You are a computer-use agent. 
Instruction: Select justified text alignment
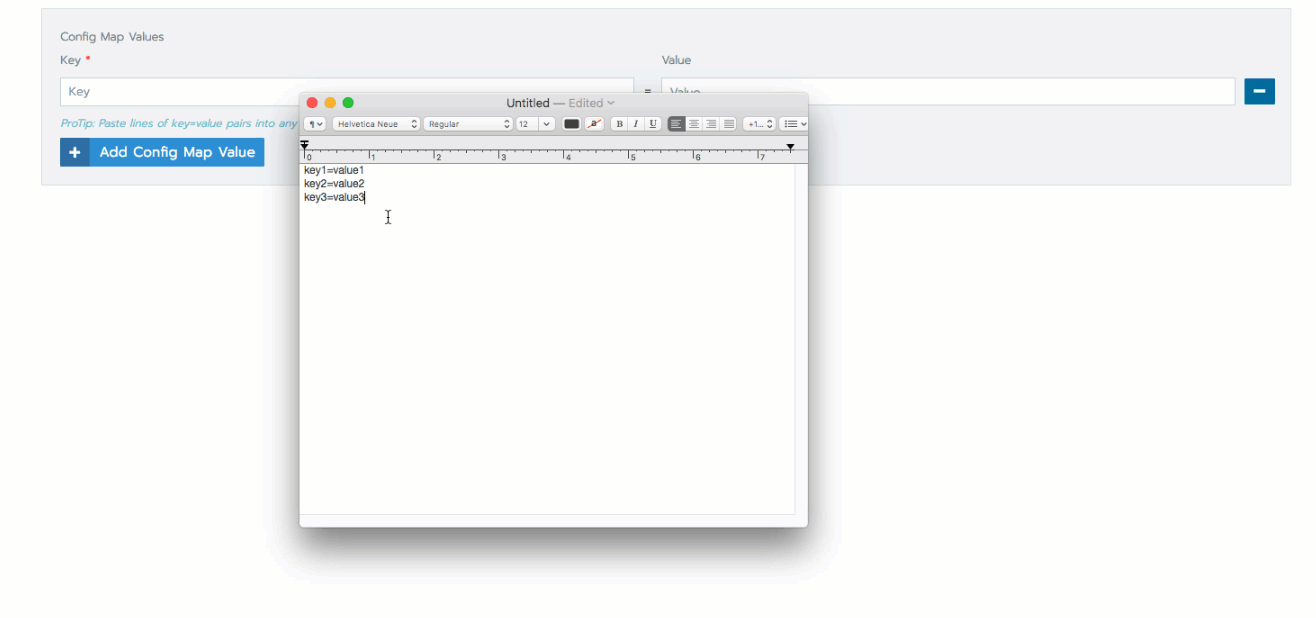728,123
